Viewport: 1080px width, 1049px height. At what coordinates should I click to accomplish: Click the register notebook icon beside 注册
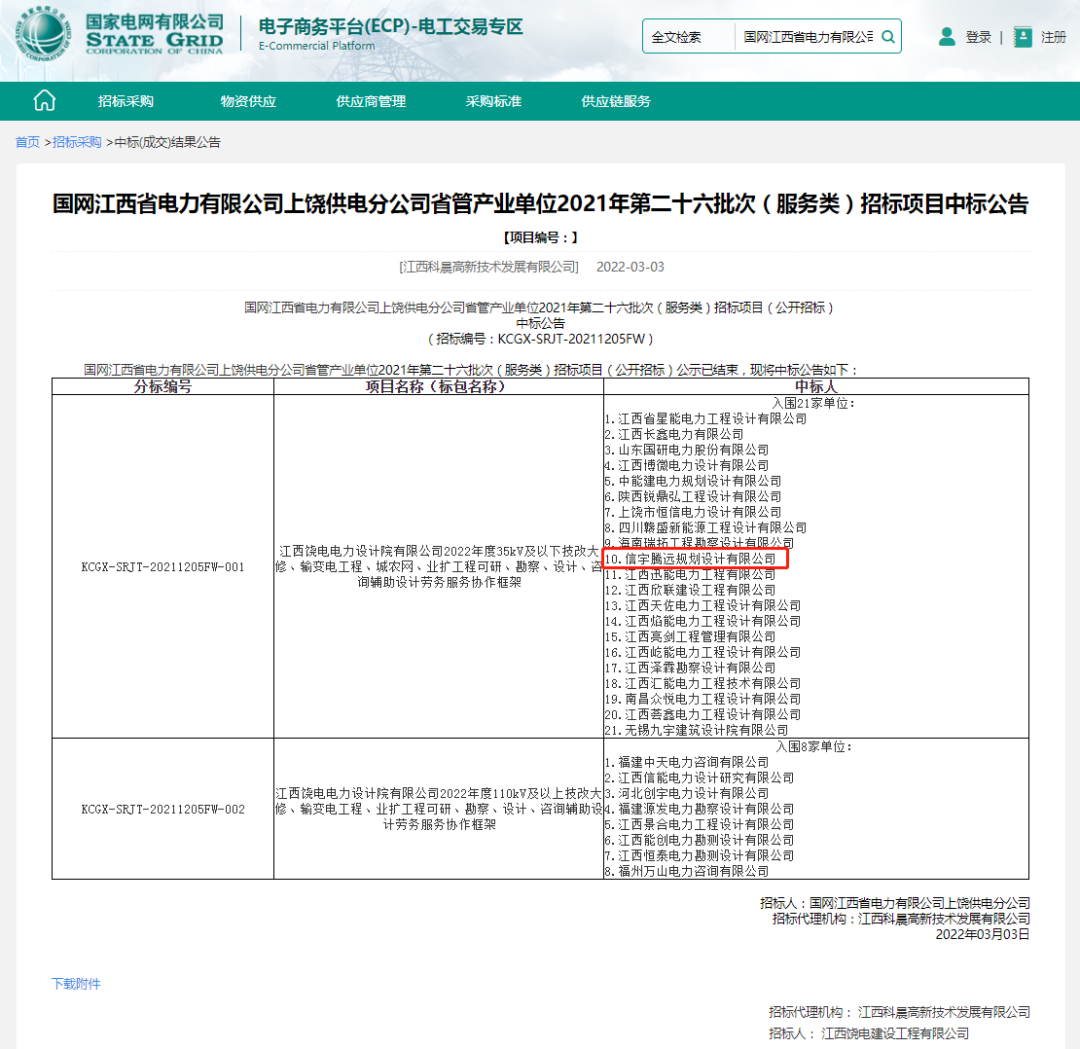[1022, 37]
